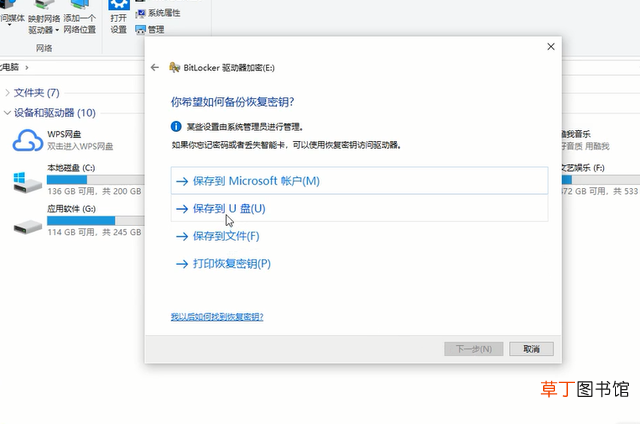This screenshot has width=640, height=424.
Task: Click G: drive usage bar
Action: [96, 221]
